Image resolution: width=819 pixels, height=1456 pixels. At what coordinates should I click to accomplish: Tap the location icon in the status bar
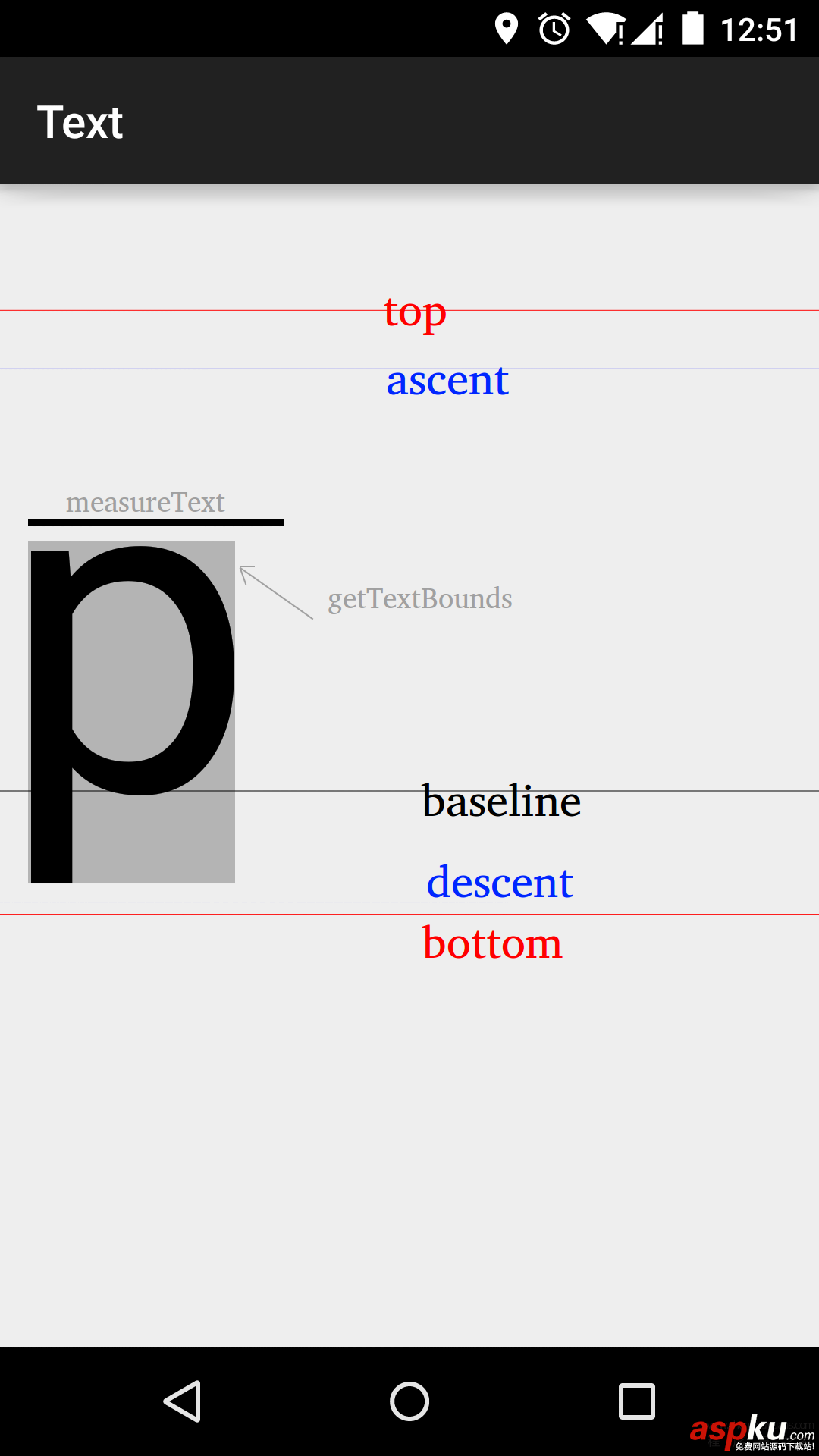[505, 28]
